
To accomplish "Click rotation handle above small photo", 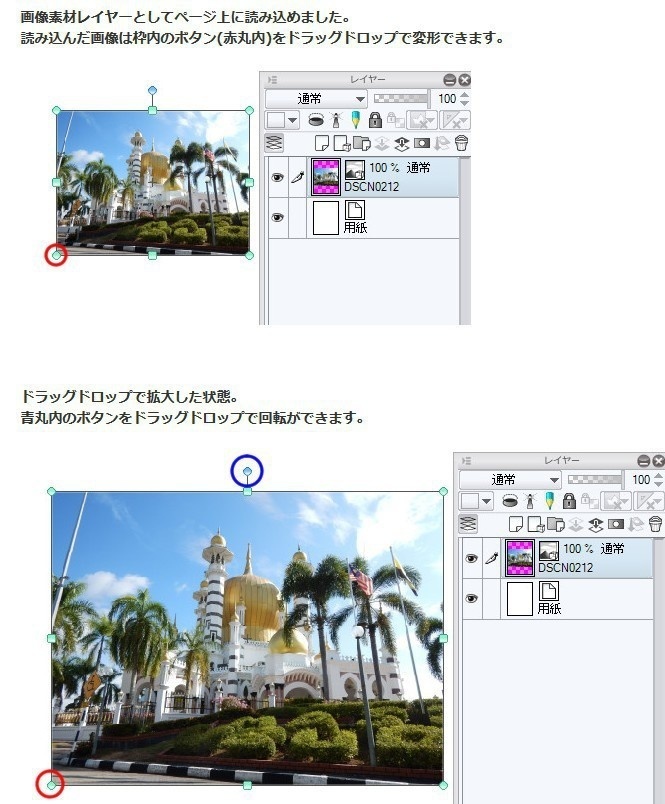I will coord(152,90).
